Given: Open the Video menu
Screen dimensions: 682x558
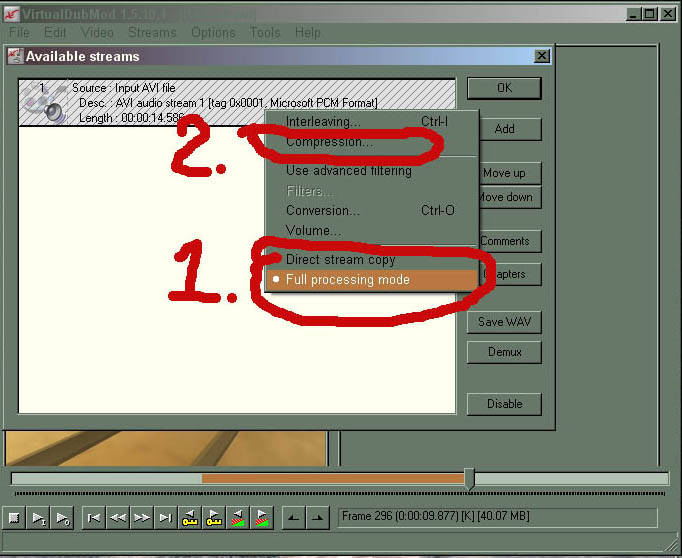Looking at the screenshot, I should point(97,33).
